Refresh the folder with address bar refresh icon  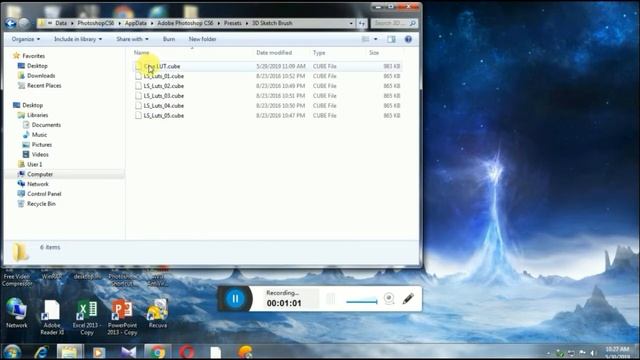[x=362, y=23]
